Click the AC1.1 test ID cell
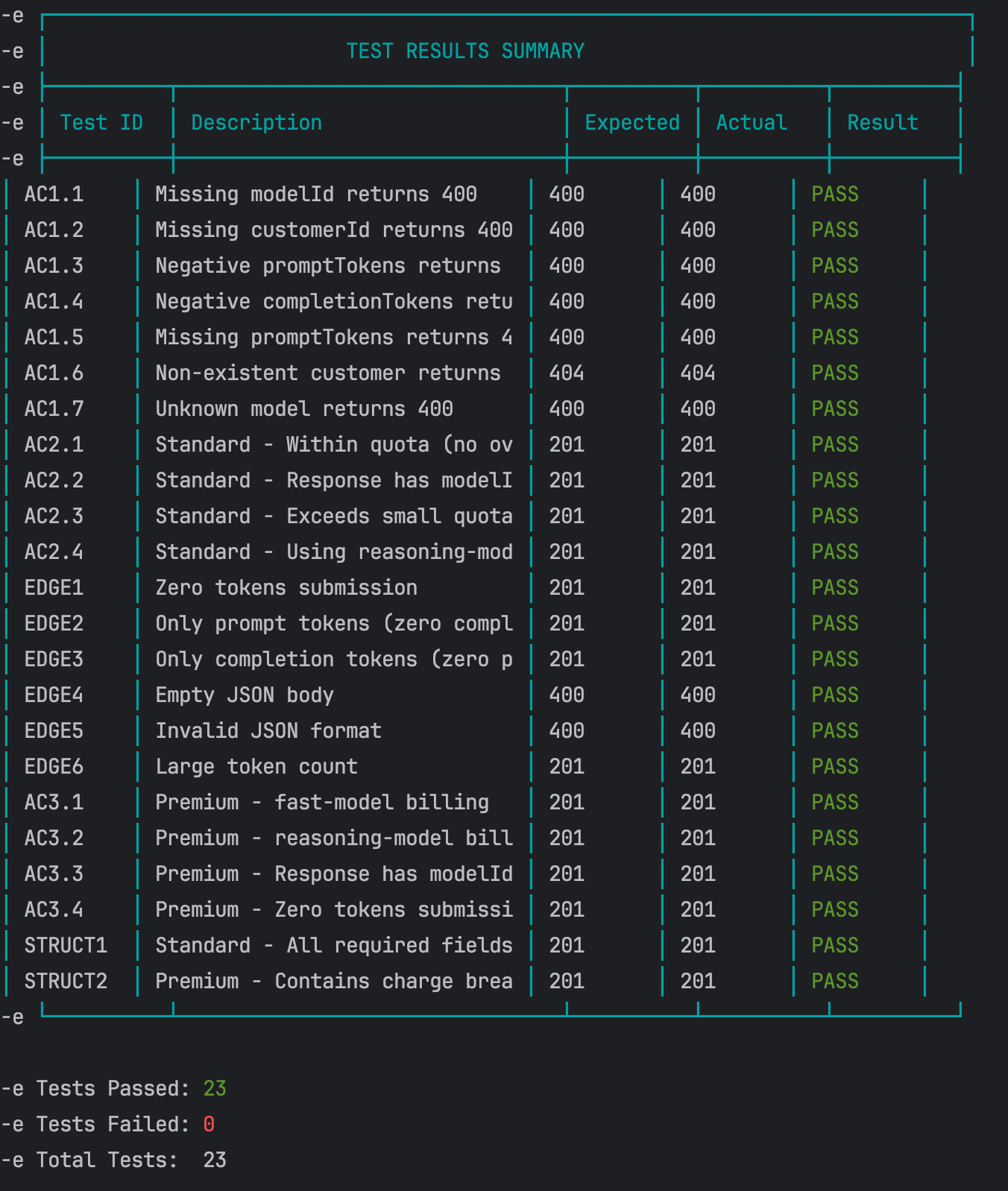Image resolution: width=1008 pixels, height=1191 pixels. [x=54, y=194]
